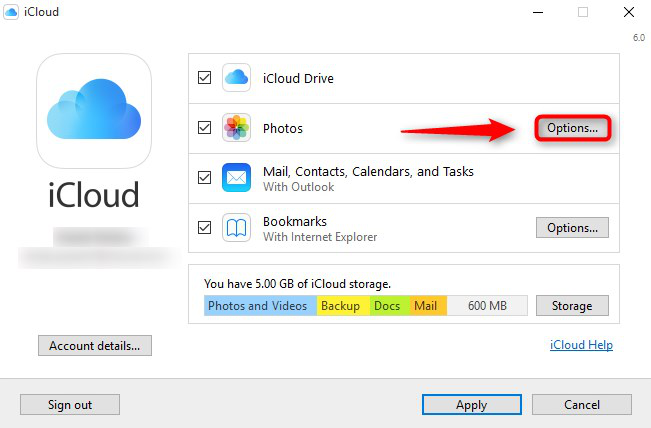651x428 pixels.
Task: Open the iCloud Help link
Action: click(x=581, y=345)
